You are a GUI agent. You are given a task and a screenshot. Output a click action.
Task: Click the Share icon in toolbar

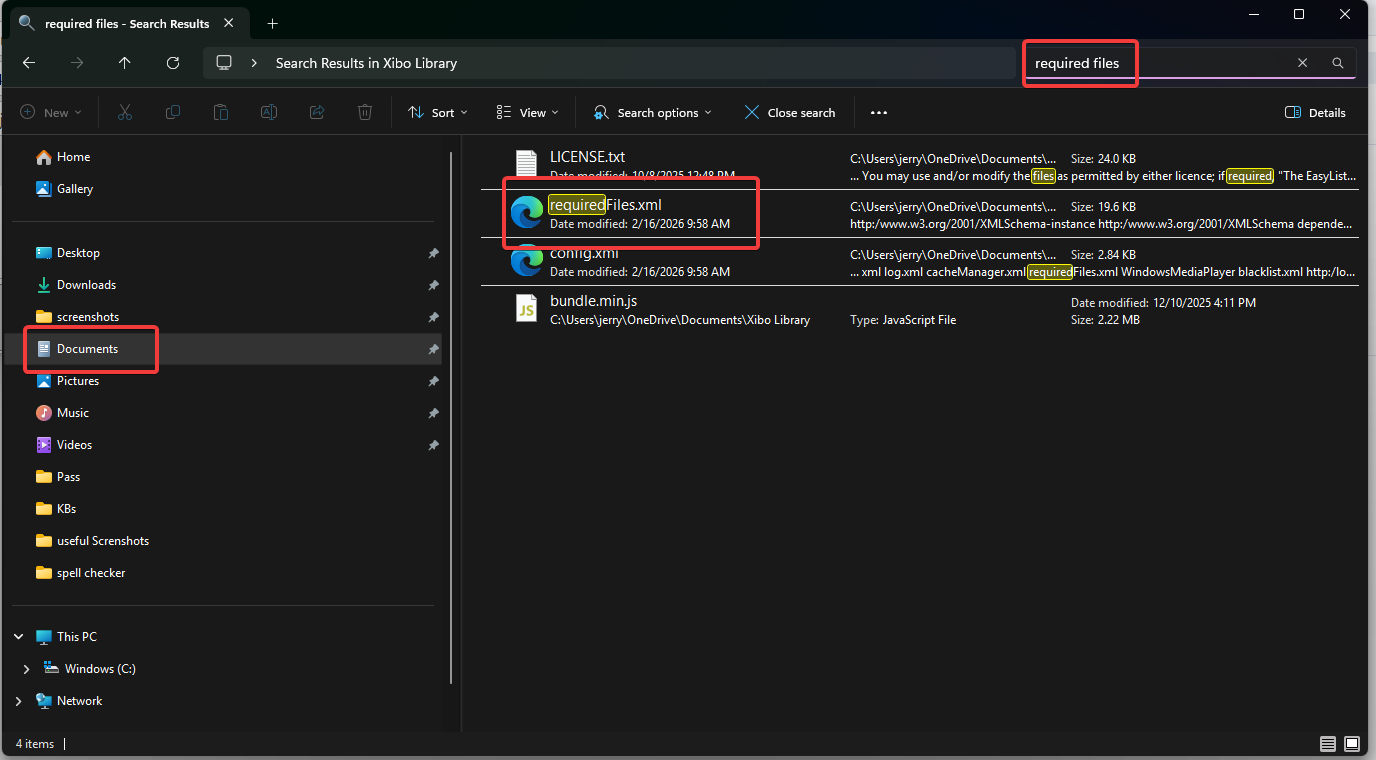(x=317, y=113)
